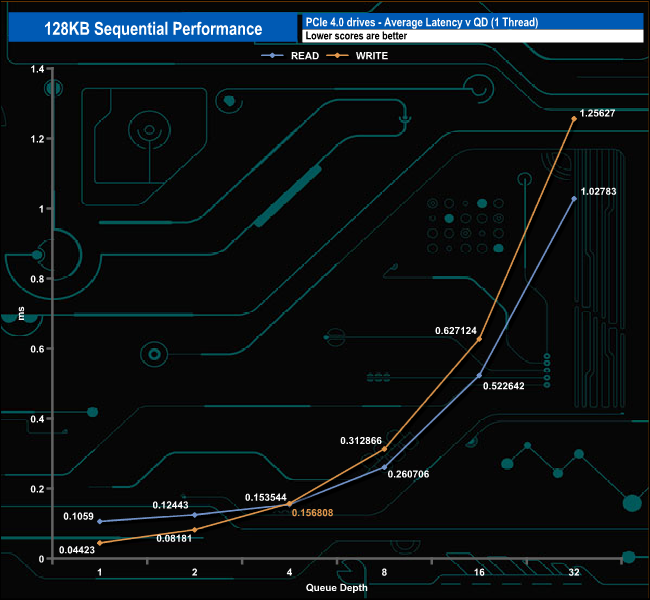Select the 0.12443 read data label
The width and height of the screenshot is (650, 600).
tap(170, 505)
